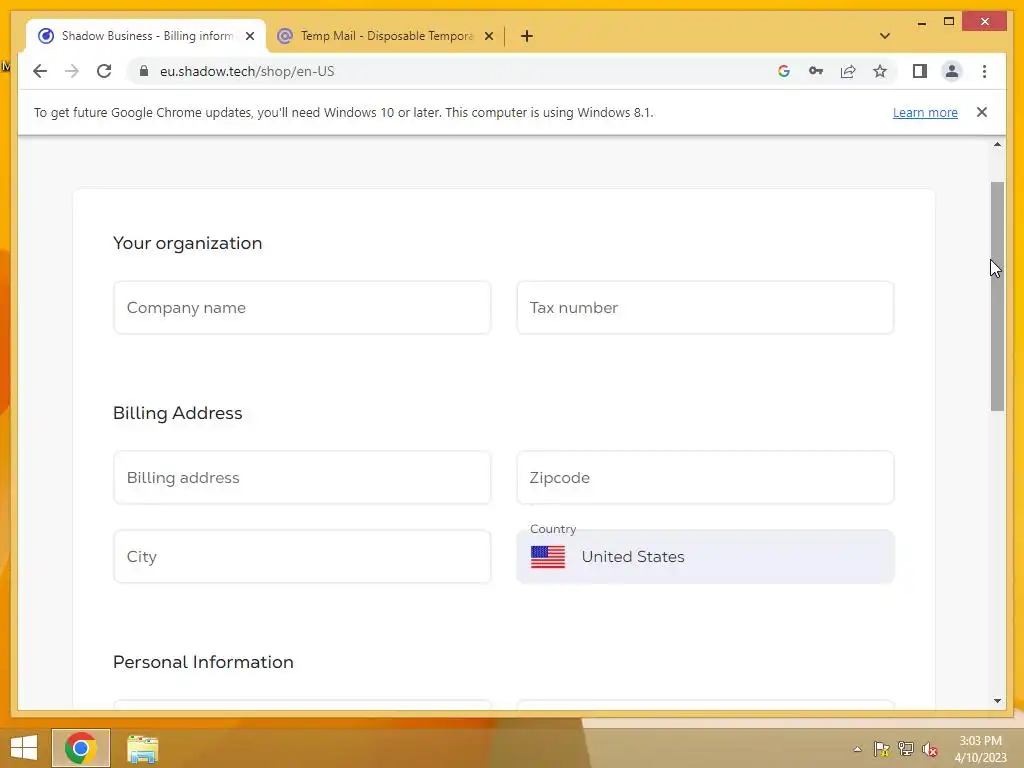Screen dimensions: 1024x768
Task: Click the page scrollbar thumb
Action: (x=997, y=296)
